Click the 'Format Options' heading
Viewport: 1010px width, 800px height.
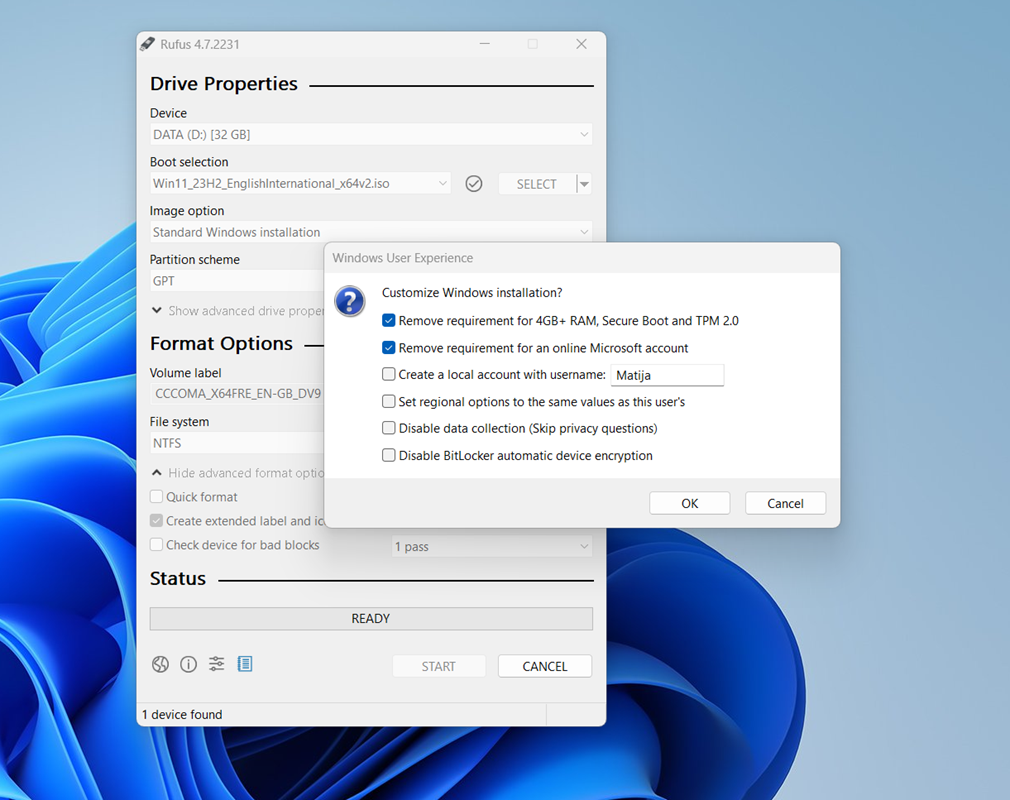[x=221, y=343]
